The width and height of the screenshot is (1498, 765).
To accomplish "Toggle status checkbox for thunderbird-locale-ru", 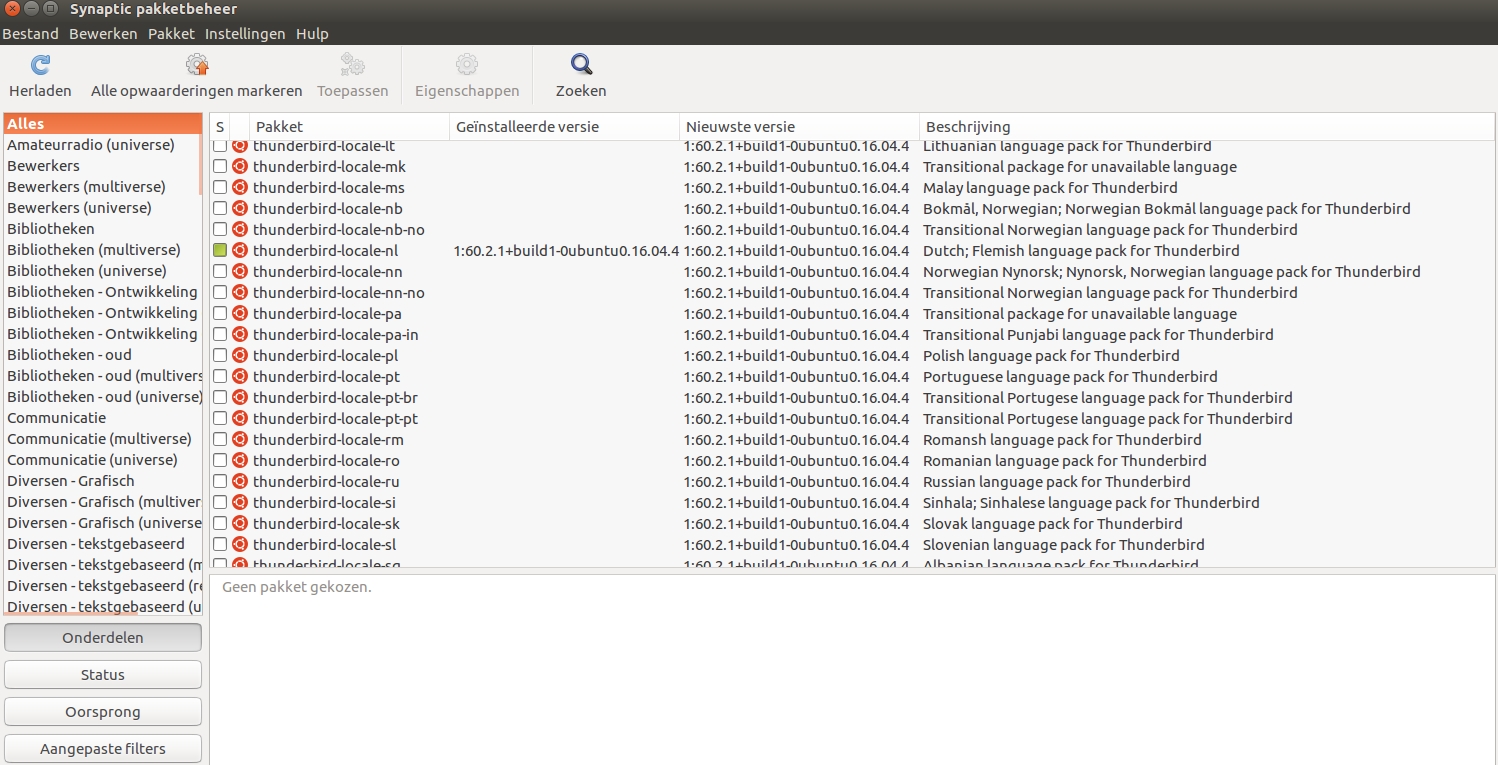I will pos(220,482).
